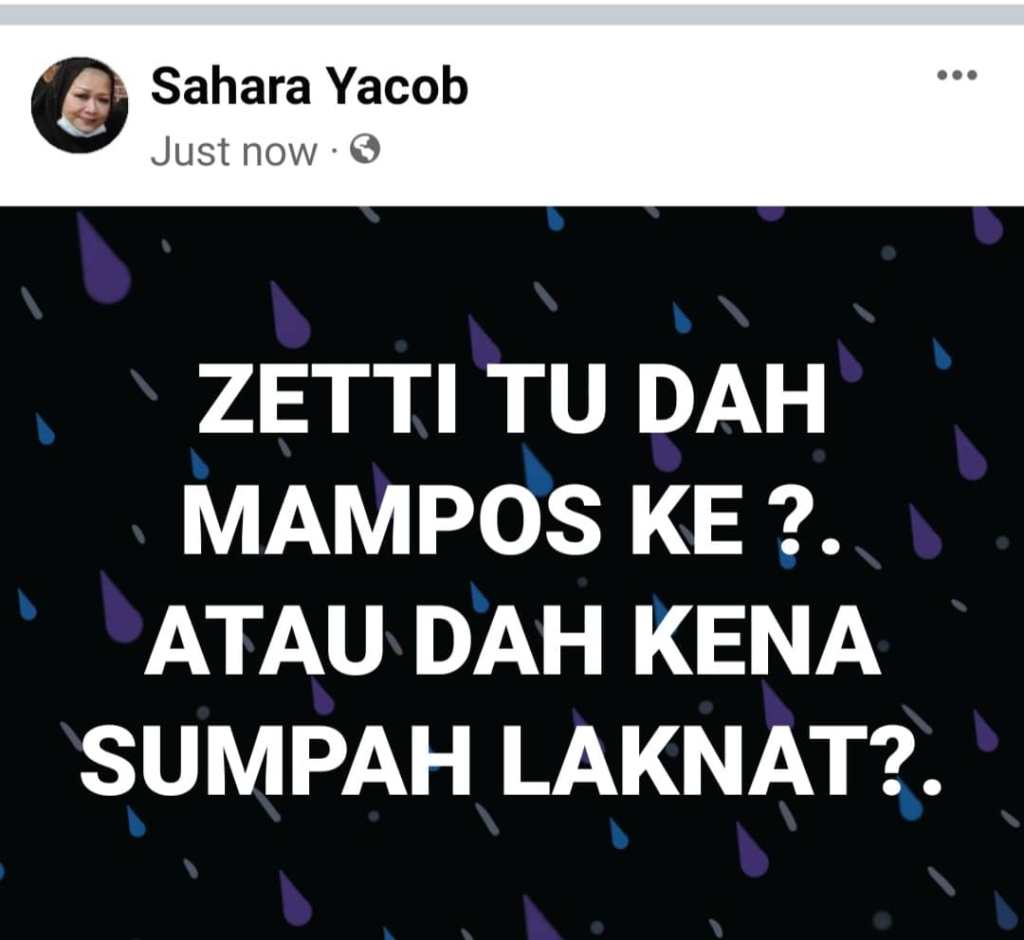Click the word "DAH" in the first line

click(x=731, y=398)
